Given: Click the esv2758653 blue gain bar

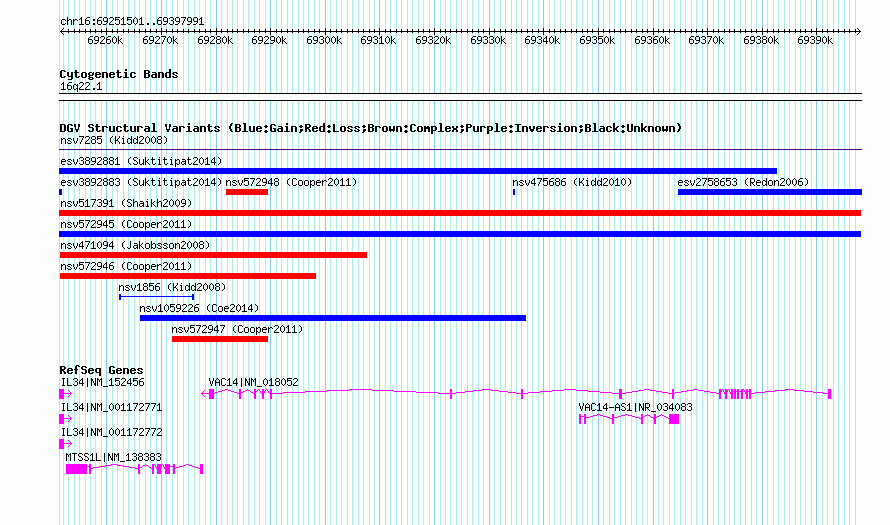Looking at the screenshot, I should tap(770, 192).
